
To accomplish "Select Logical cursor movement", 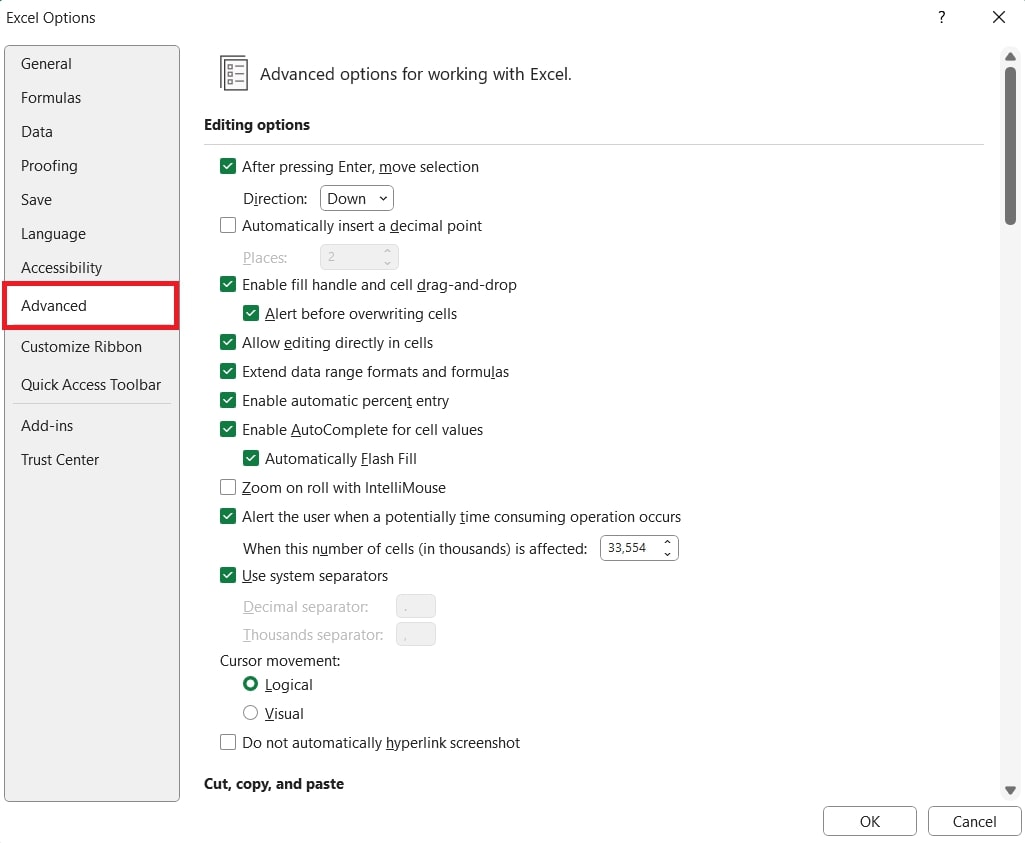I will 250,684.
